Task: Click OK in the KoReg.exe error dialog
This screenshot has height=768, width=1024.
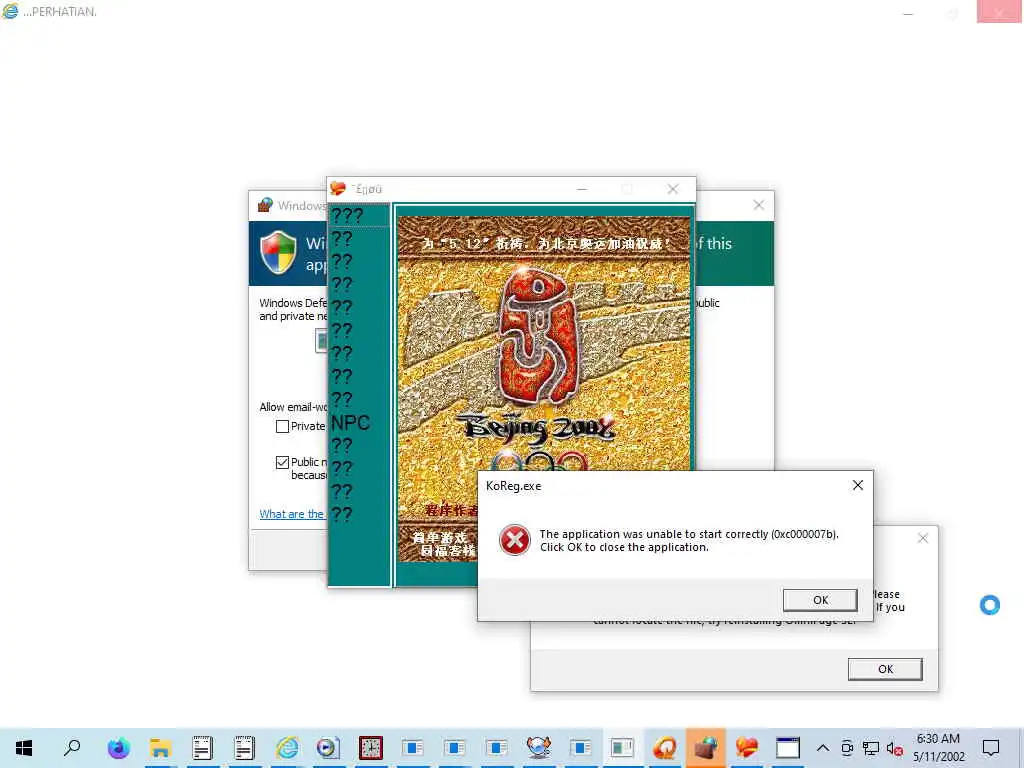Action: point(820,600)
